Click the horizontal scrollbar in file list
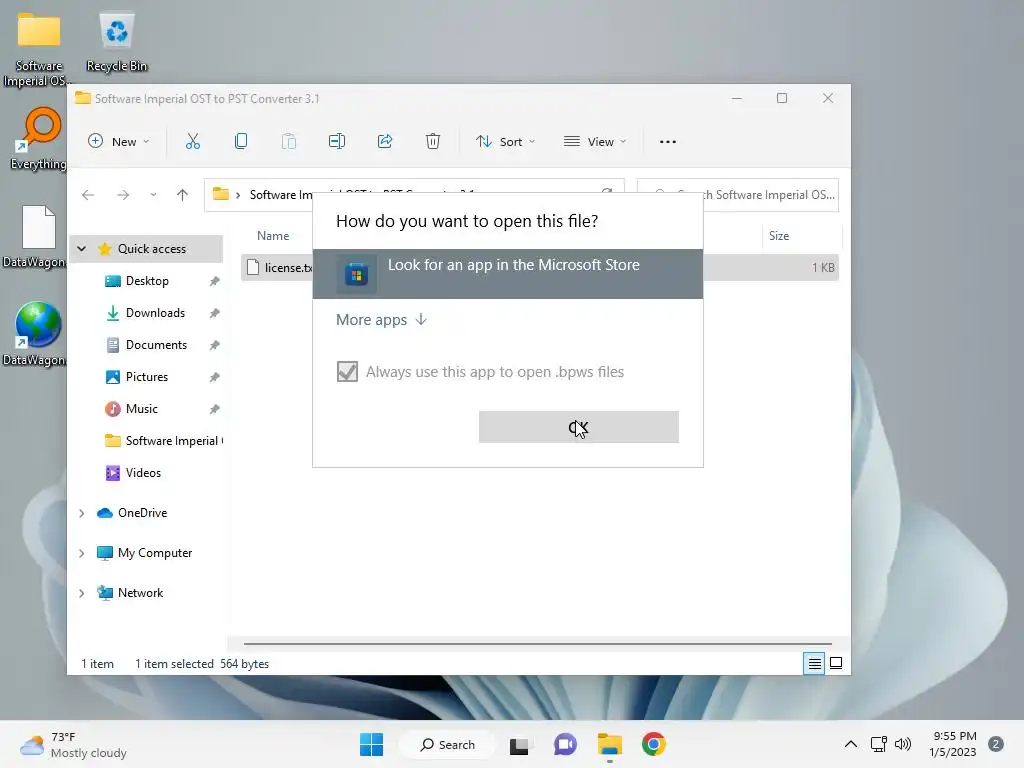This screenshot has height=768, width=1024. pos(537,644)
